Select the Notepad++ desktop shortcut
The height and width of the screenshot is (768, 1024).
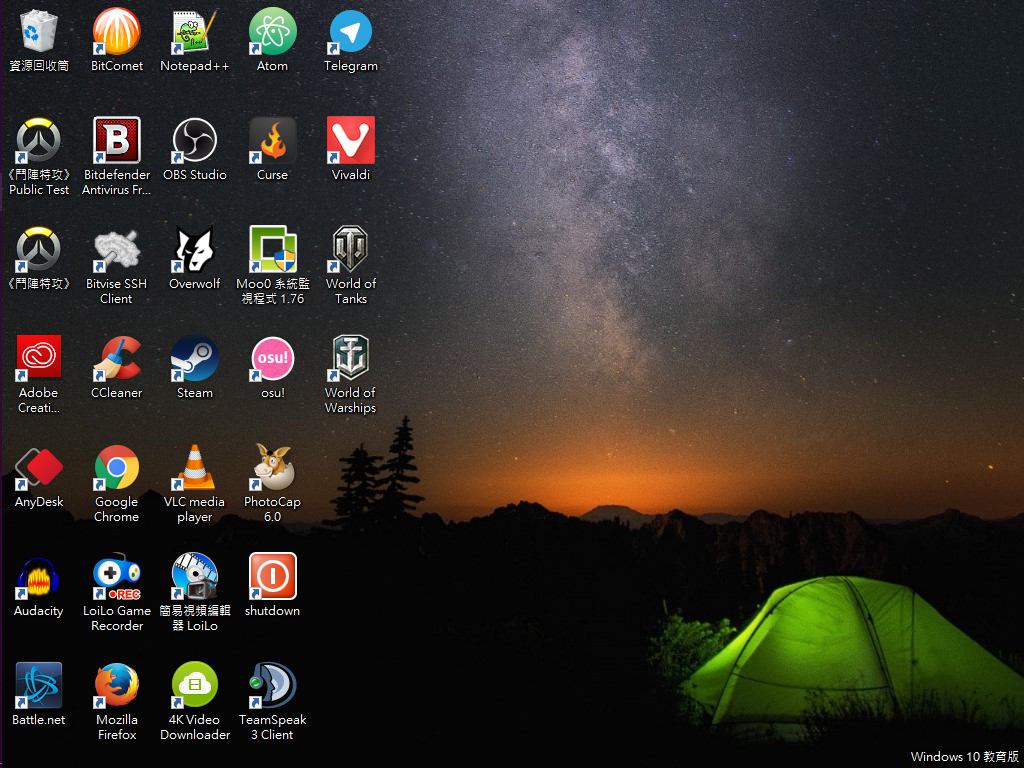click(195, 32)
